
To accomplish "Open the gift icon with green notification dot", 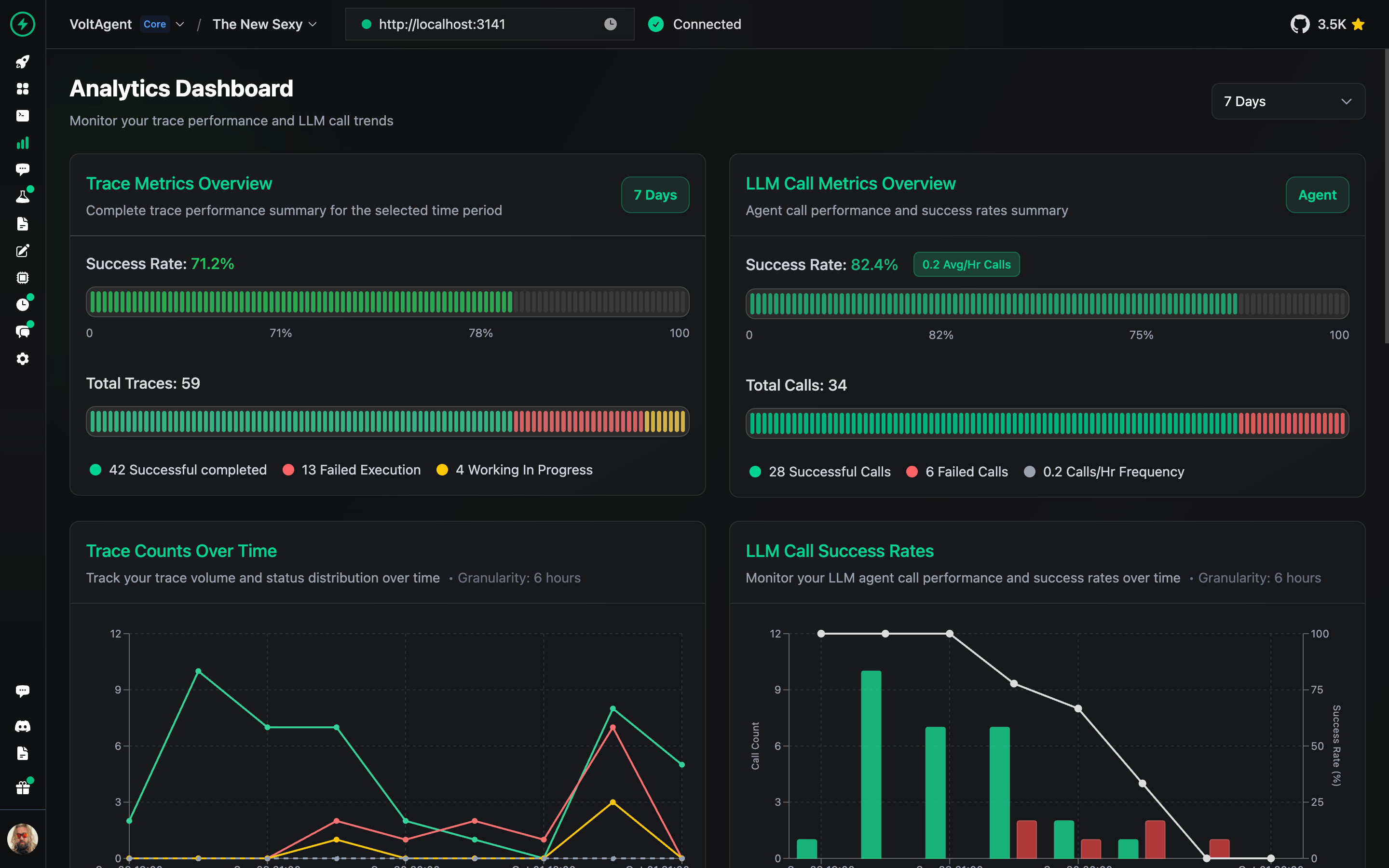I will coord(22,787).
